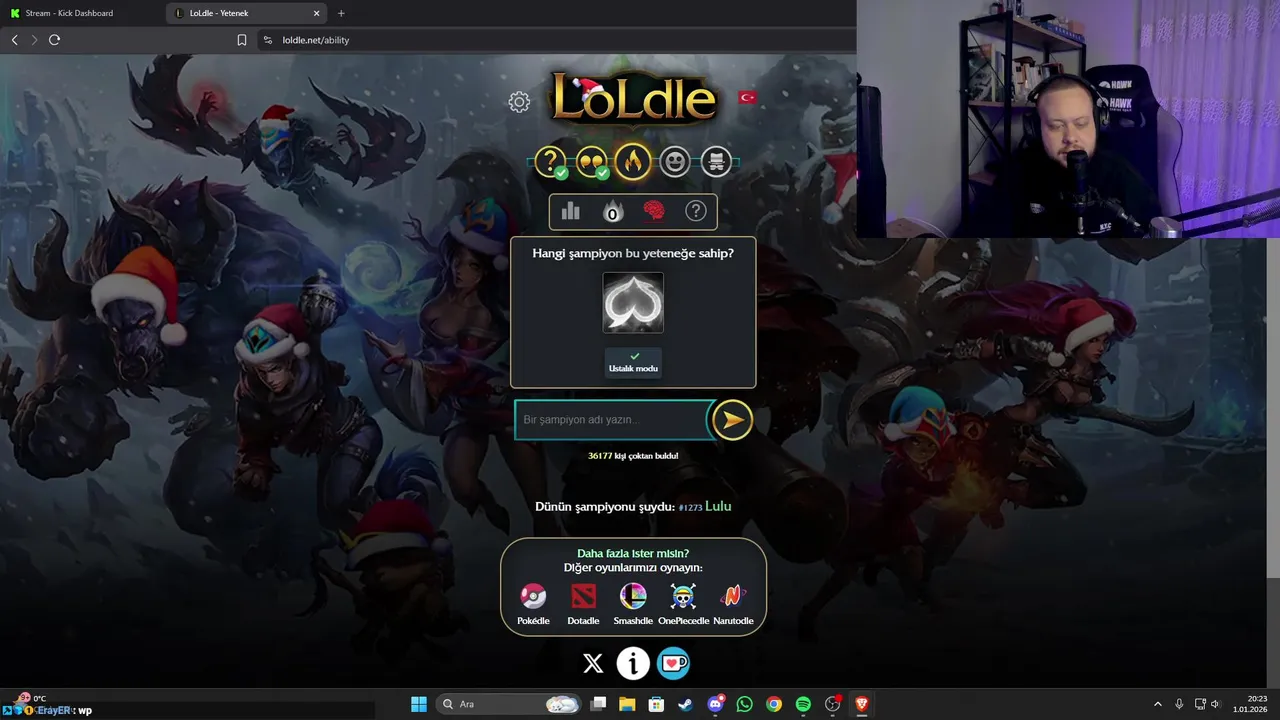The image size is (1280, 720).
Task: Open the how-to-play question mark icon
Action: [695, 211]
